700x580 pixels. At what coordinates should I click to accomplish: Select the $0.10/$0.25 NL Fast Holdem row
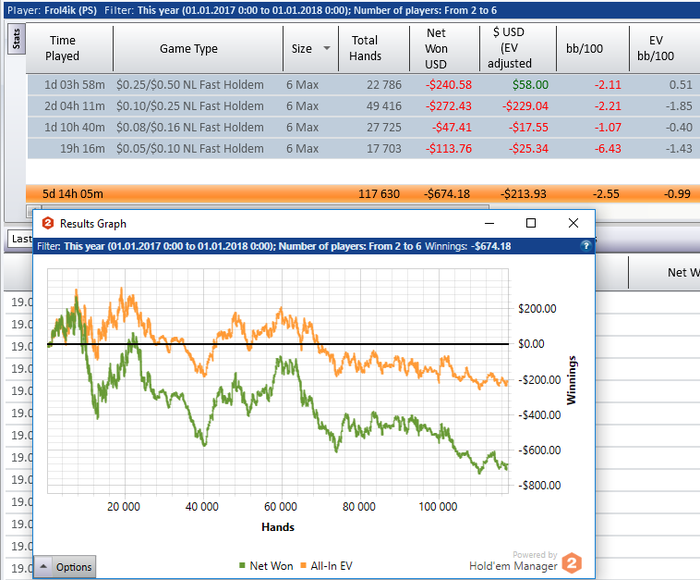click(x=363, y=106)
